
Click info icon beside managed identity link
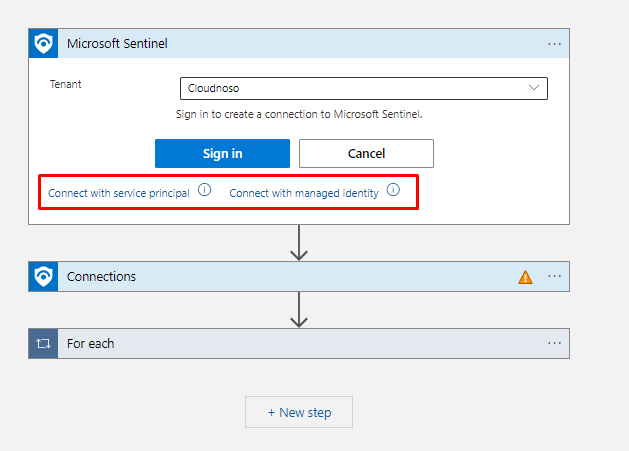(393, 190)
